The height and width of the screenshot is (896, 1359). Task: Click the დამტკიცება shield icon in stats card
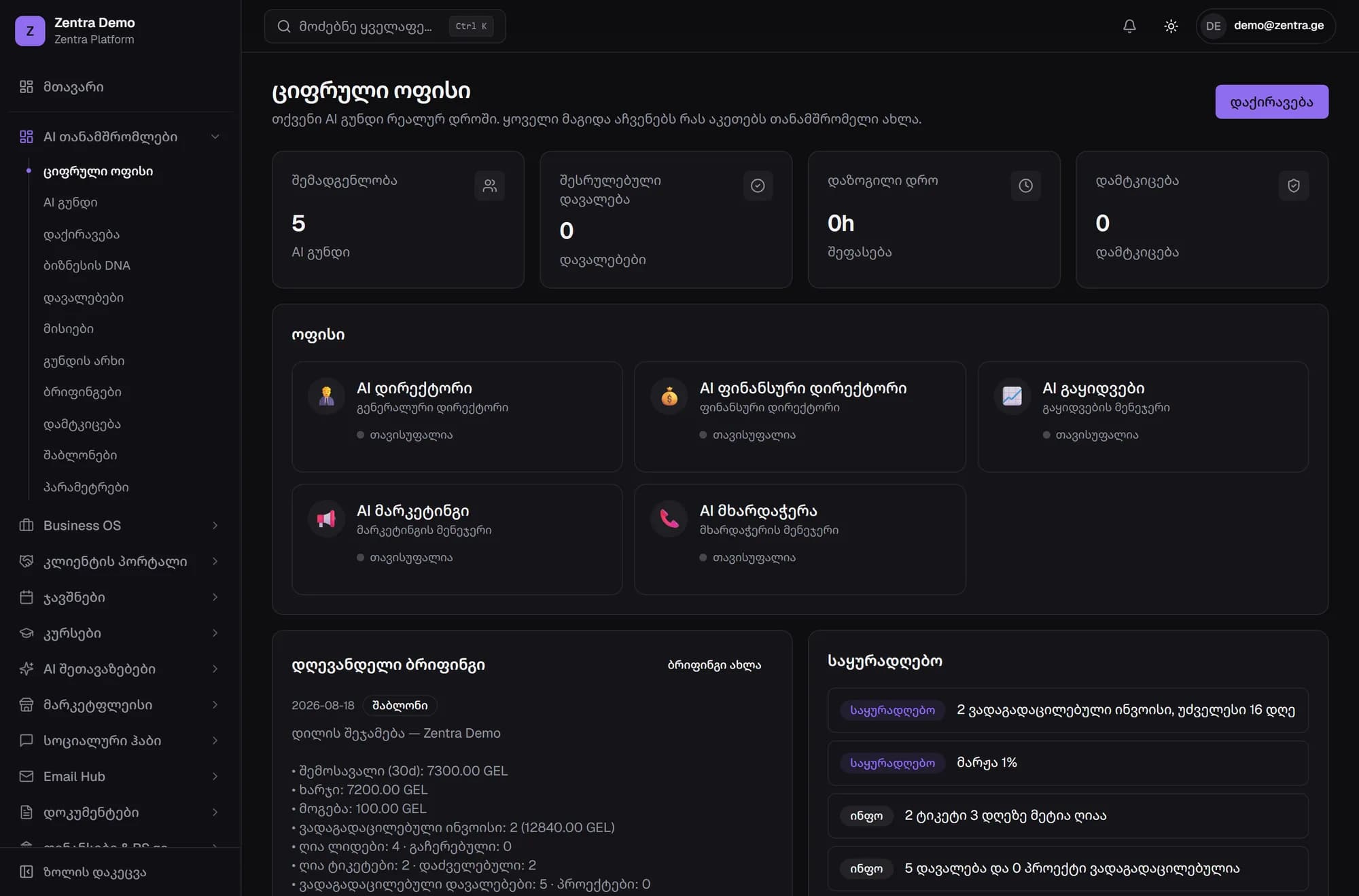[1294, 185]
